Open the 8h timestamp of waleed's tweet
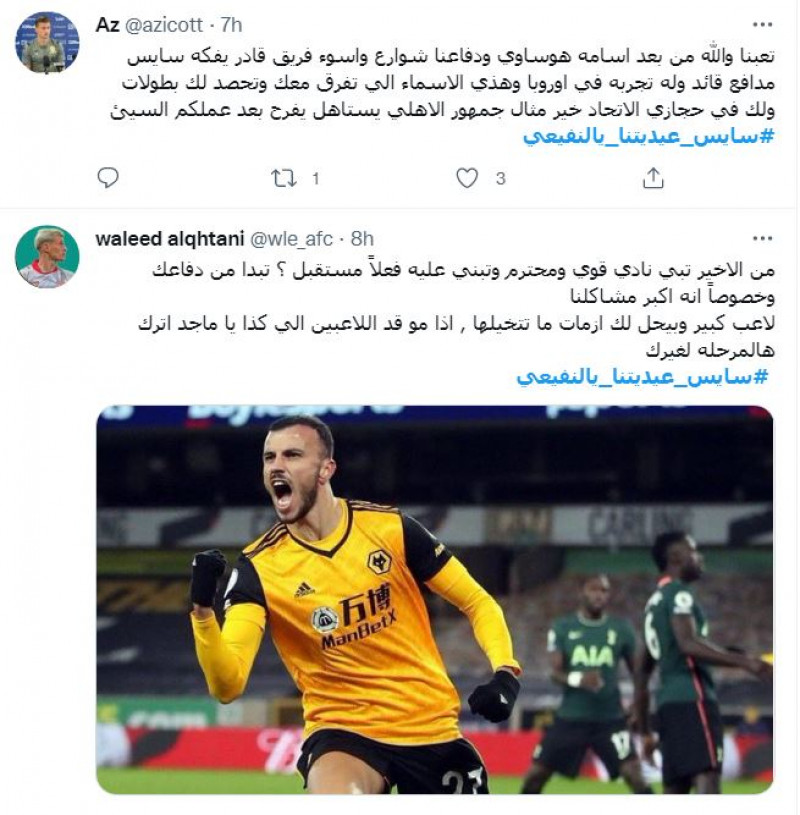800x815 pixels. point(362,239)
